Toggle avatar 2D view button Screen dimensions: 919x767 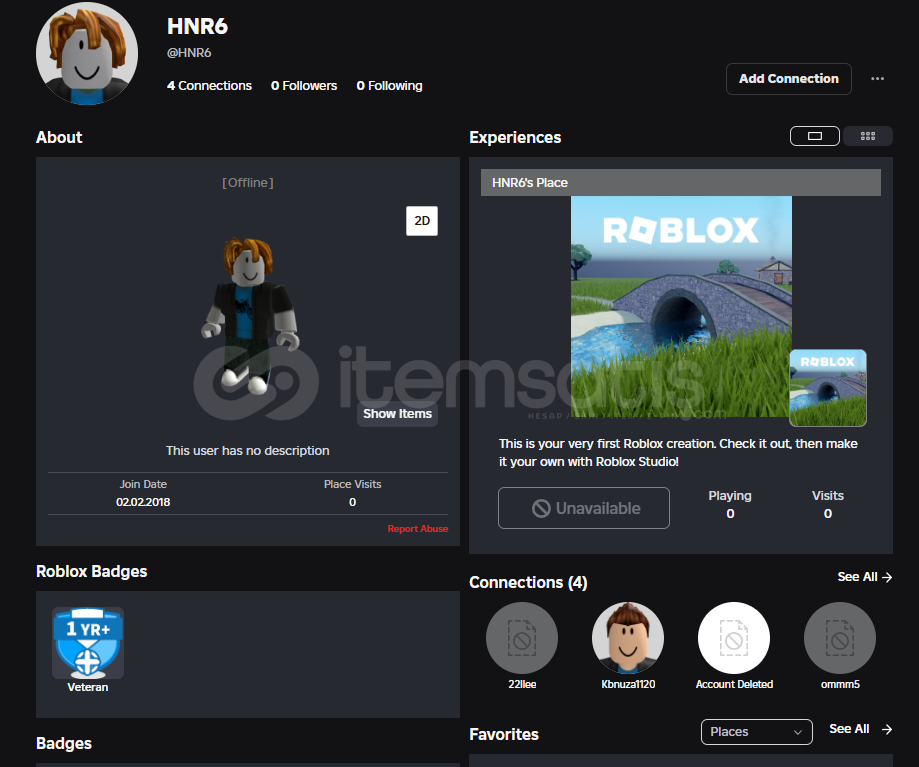pyautogui.click(x=422, y=221)
